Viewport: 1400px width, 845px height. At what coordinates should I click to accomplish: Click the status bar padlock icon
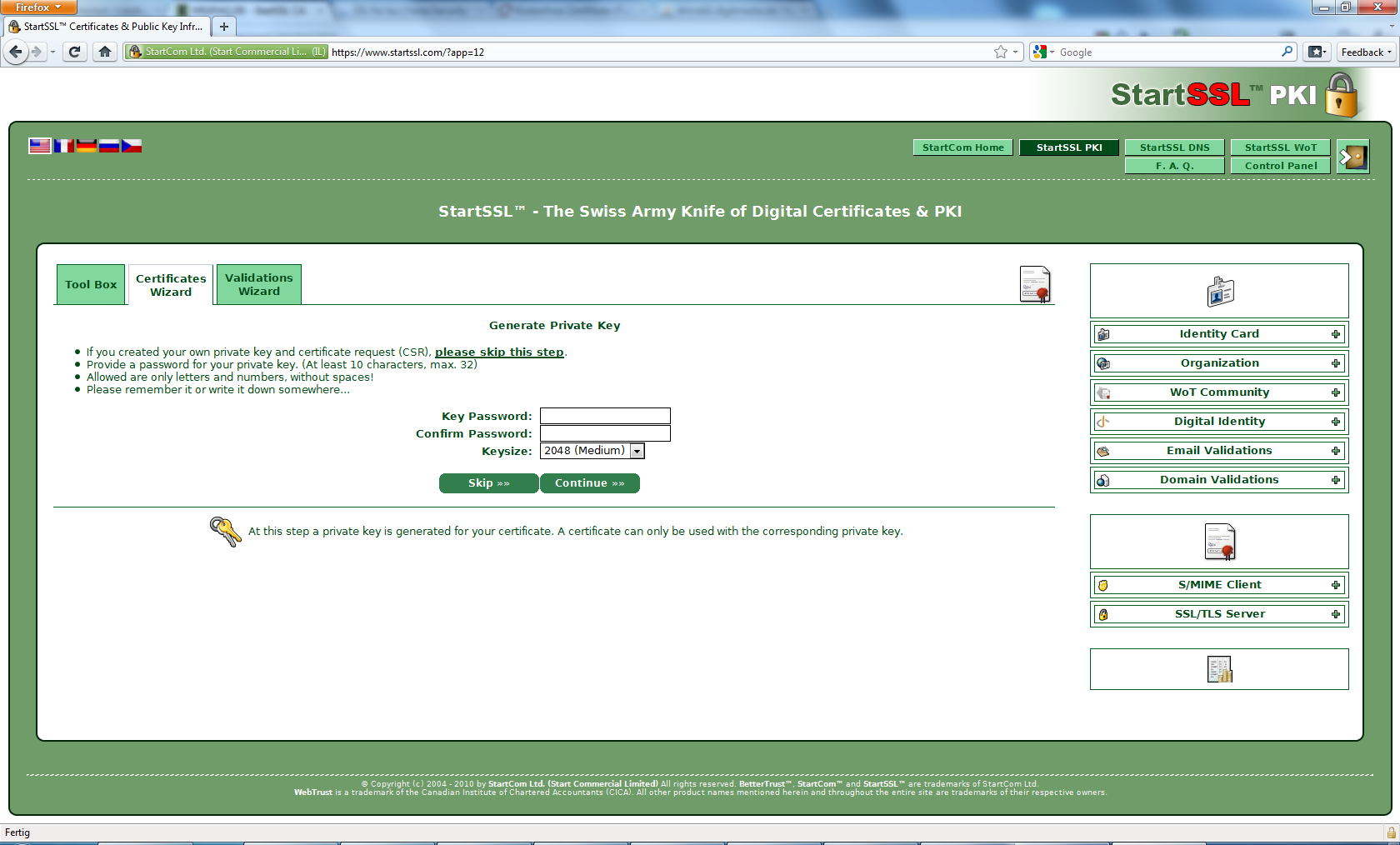1391,832
